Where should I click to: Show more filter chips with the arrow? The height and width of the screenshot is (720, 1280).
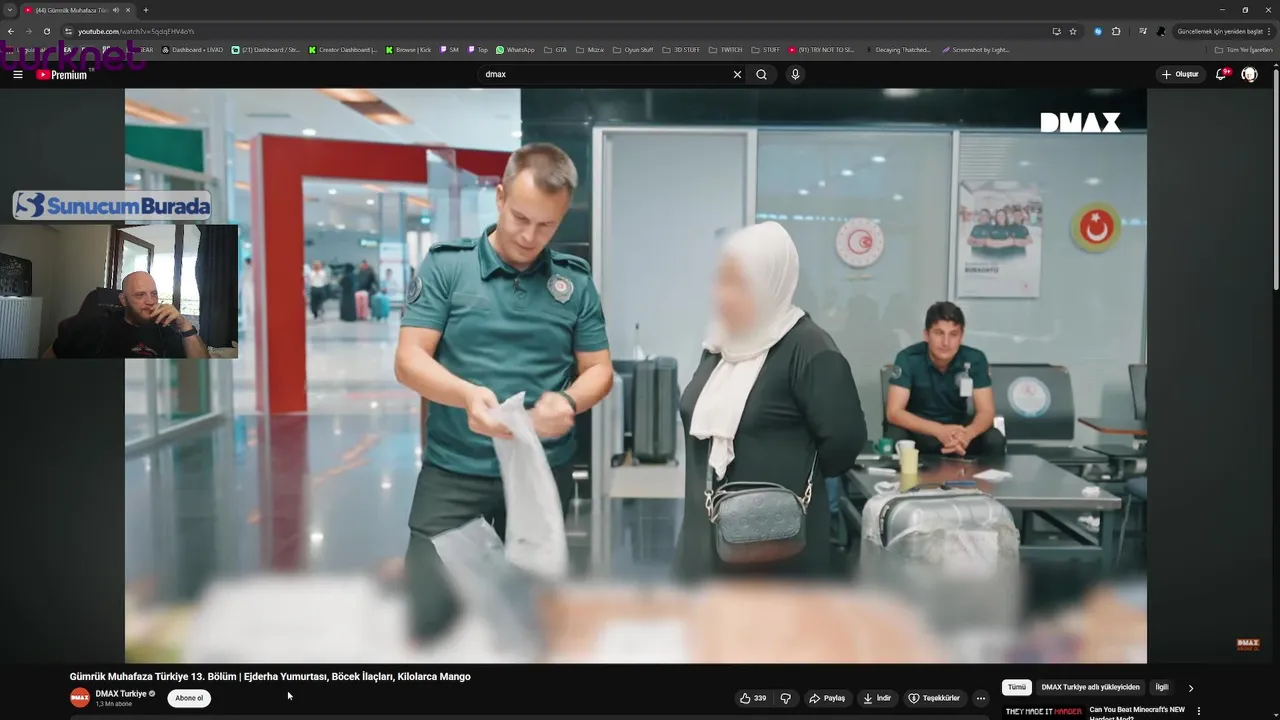pyautogui.click(x=1190, y=688)
